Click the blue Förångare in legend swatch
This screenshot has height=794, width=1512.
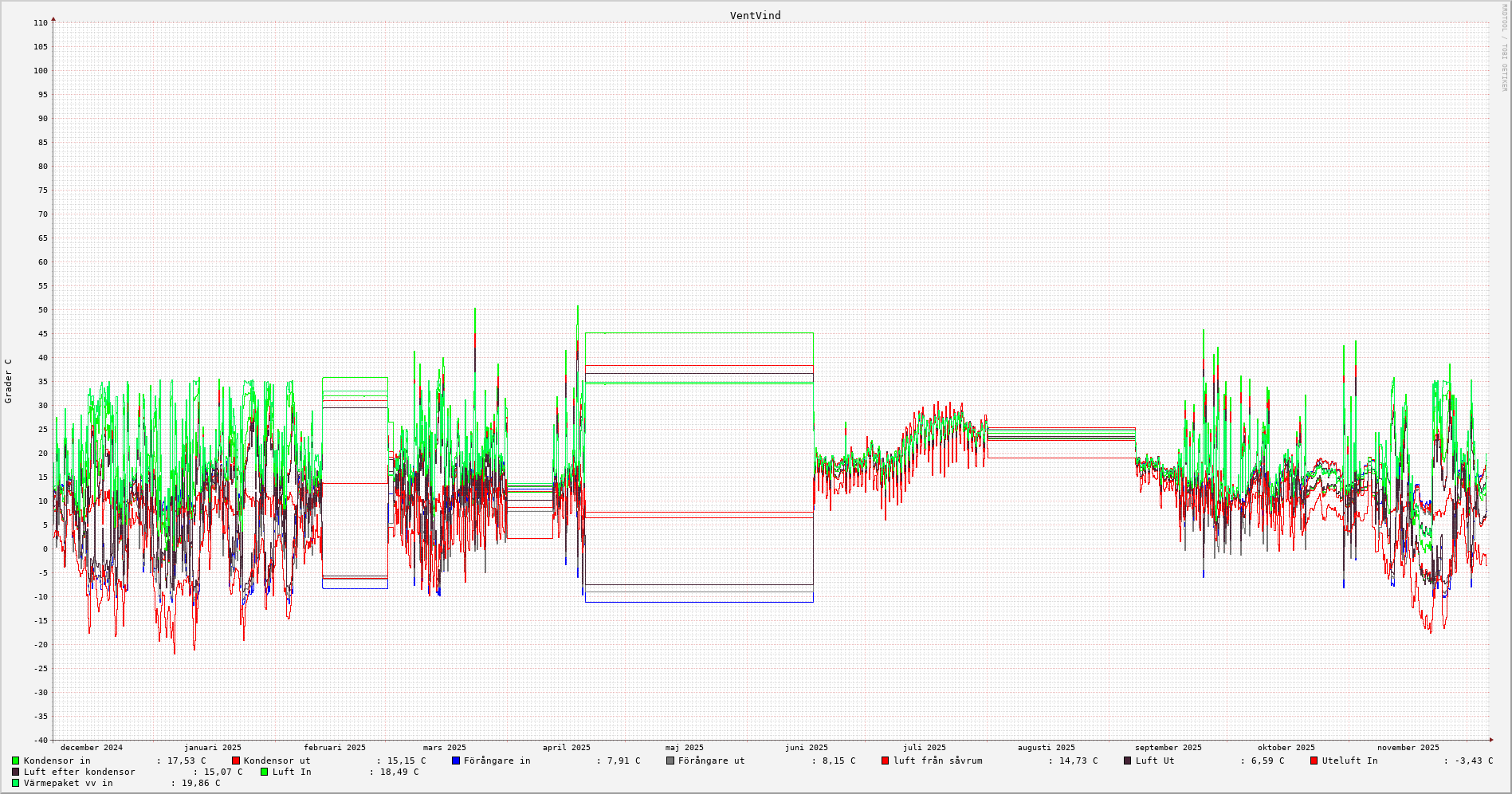click(x=456, y=761)
